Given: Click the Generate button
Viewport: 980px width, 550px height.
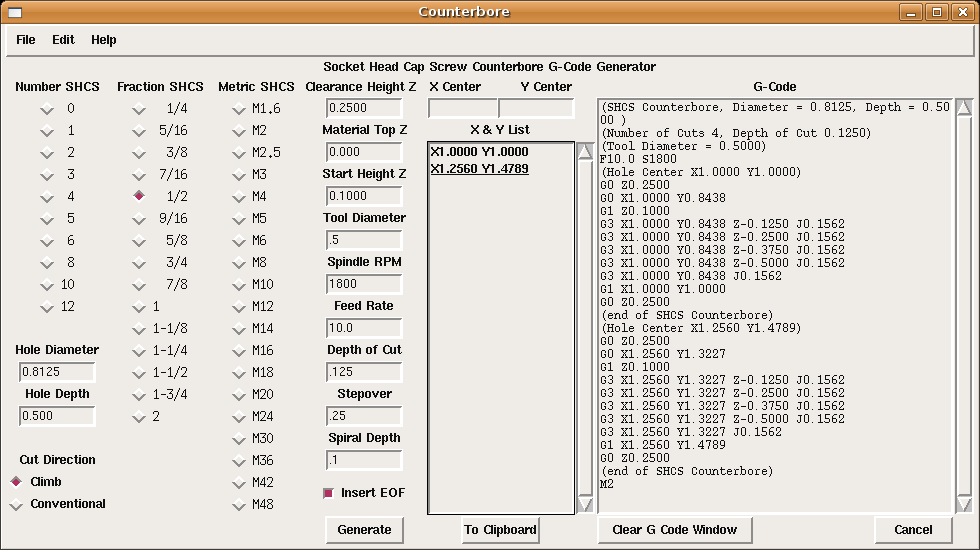Looking at the screenshot, I should pos(364,530).
